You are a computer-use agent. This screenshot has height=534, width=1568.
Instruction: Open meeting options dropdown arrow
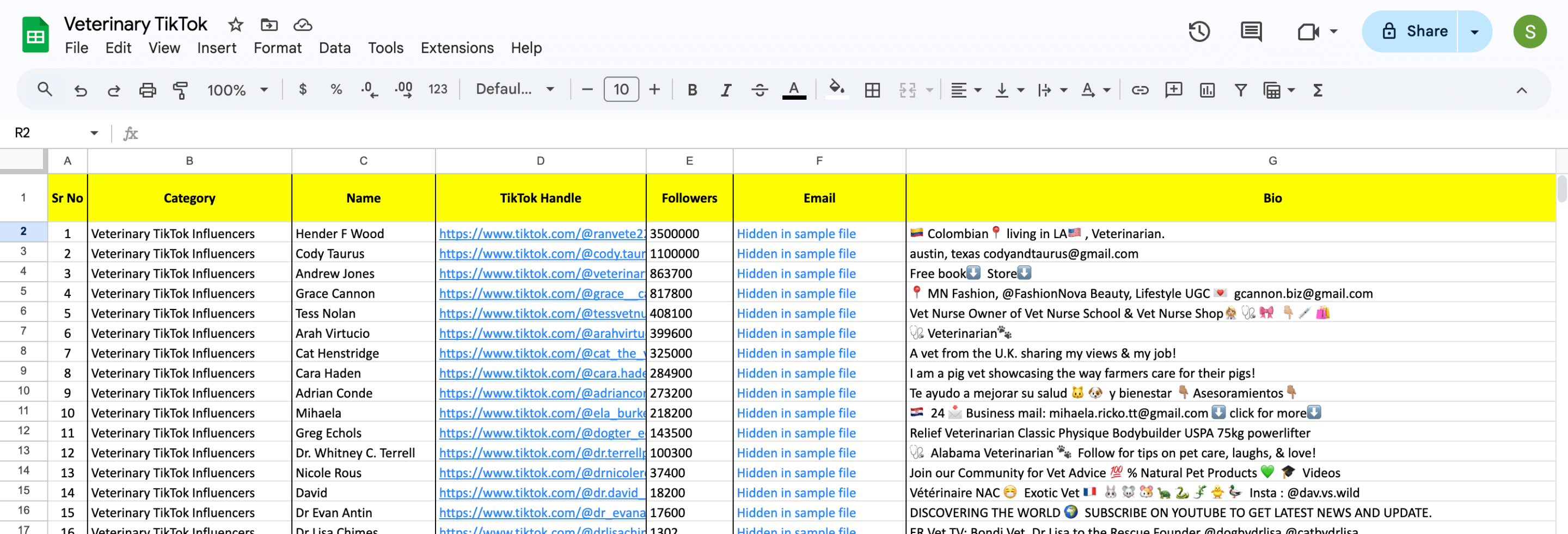point(1333,31)
